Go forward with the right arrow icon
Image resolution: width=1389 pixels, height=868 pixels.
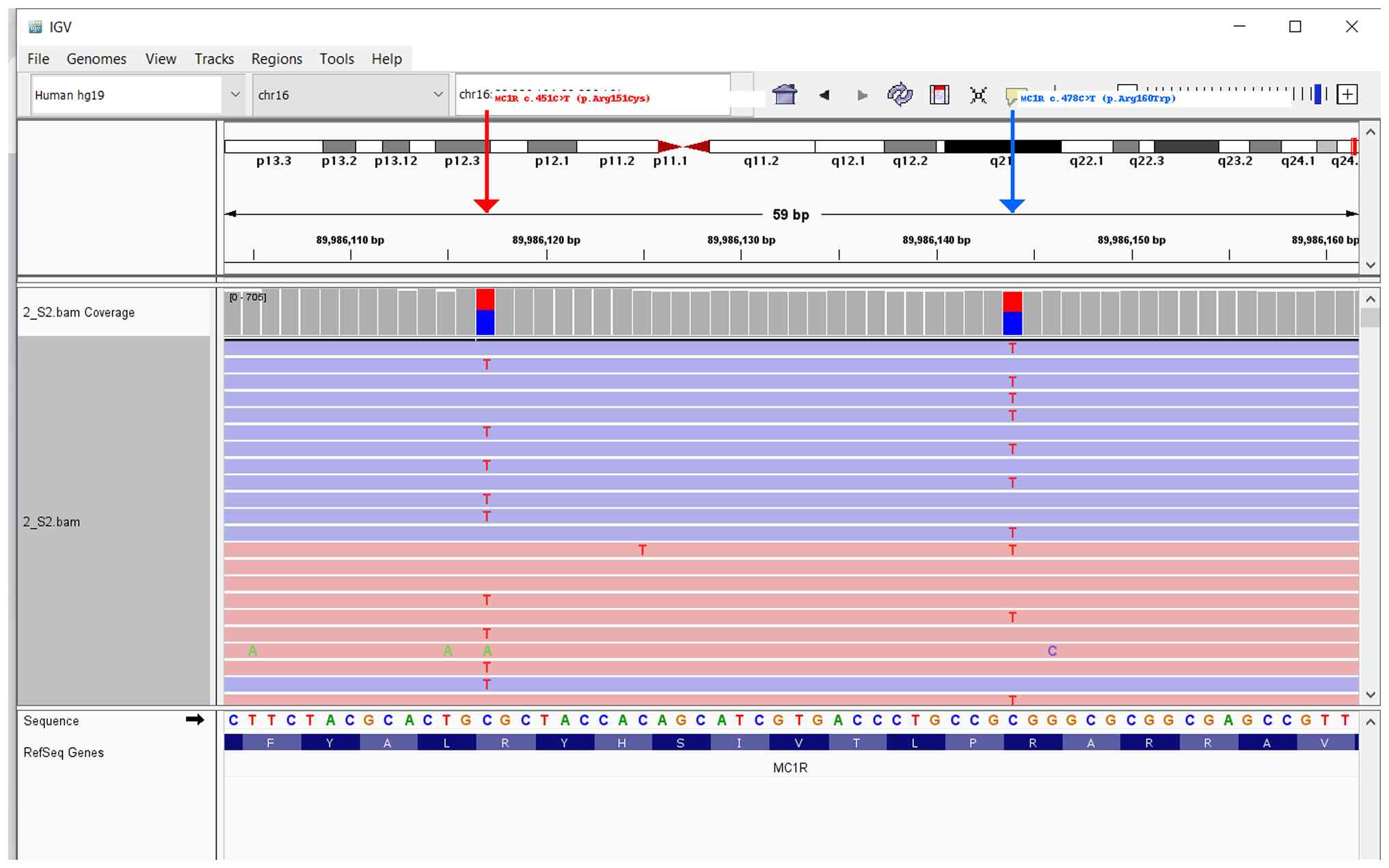tap(862, 95)
